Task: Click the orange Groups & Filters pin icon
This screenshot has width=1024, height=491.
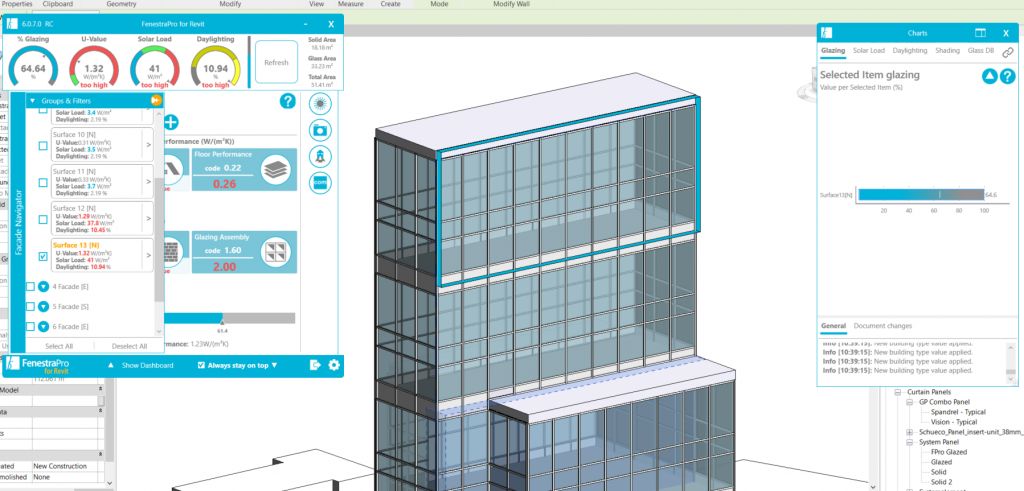Action: tap(156, 101)
